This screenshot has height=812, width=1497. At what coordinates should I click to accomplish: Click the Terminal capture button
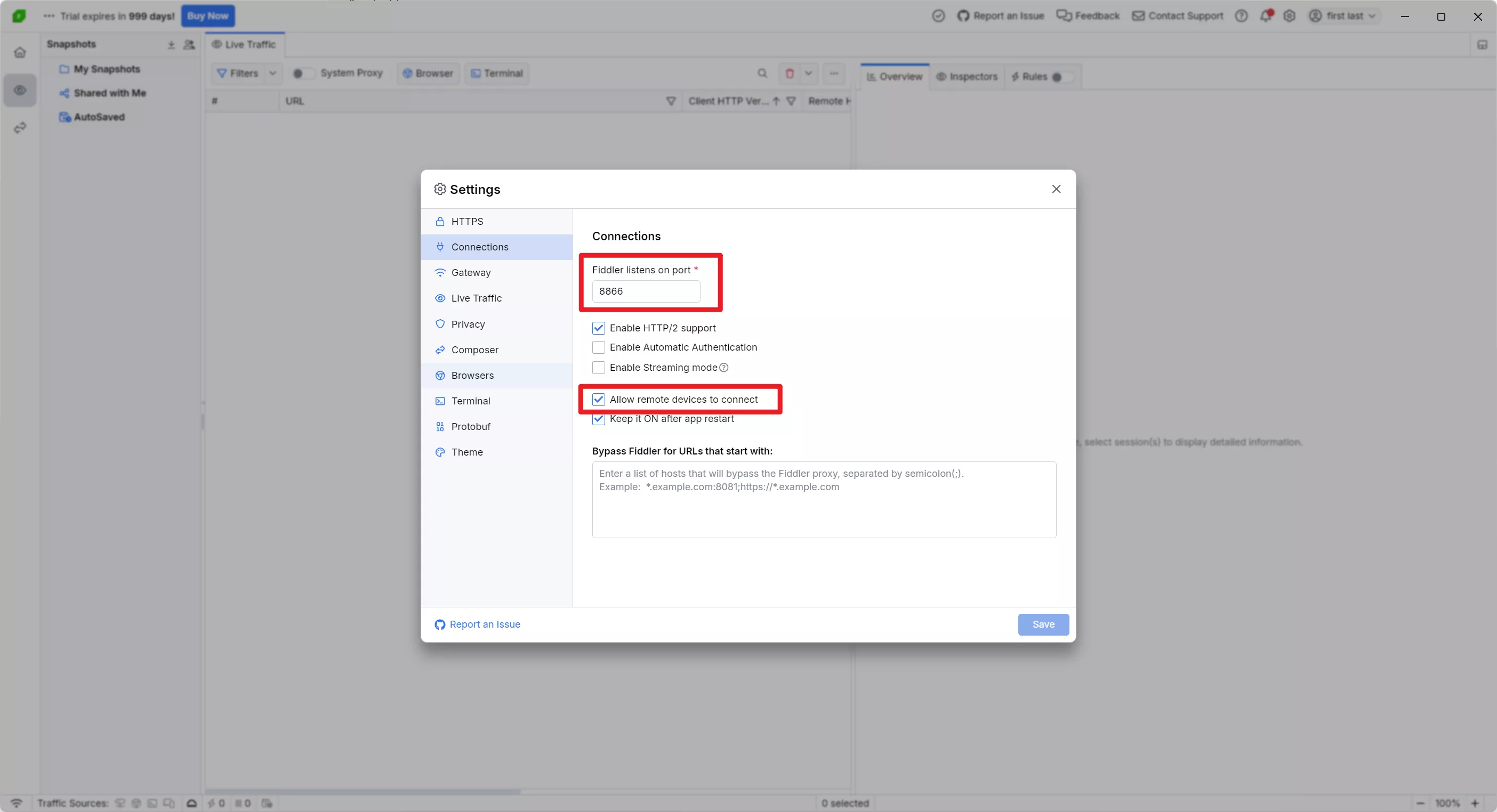(497, 73)
